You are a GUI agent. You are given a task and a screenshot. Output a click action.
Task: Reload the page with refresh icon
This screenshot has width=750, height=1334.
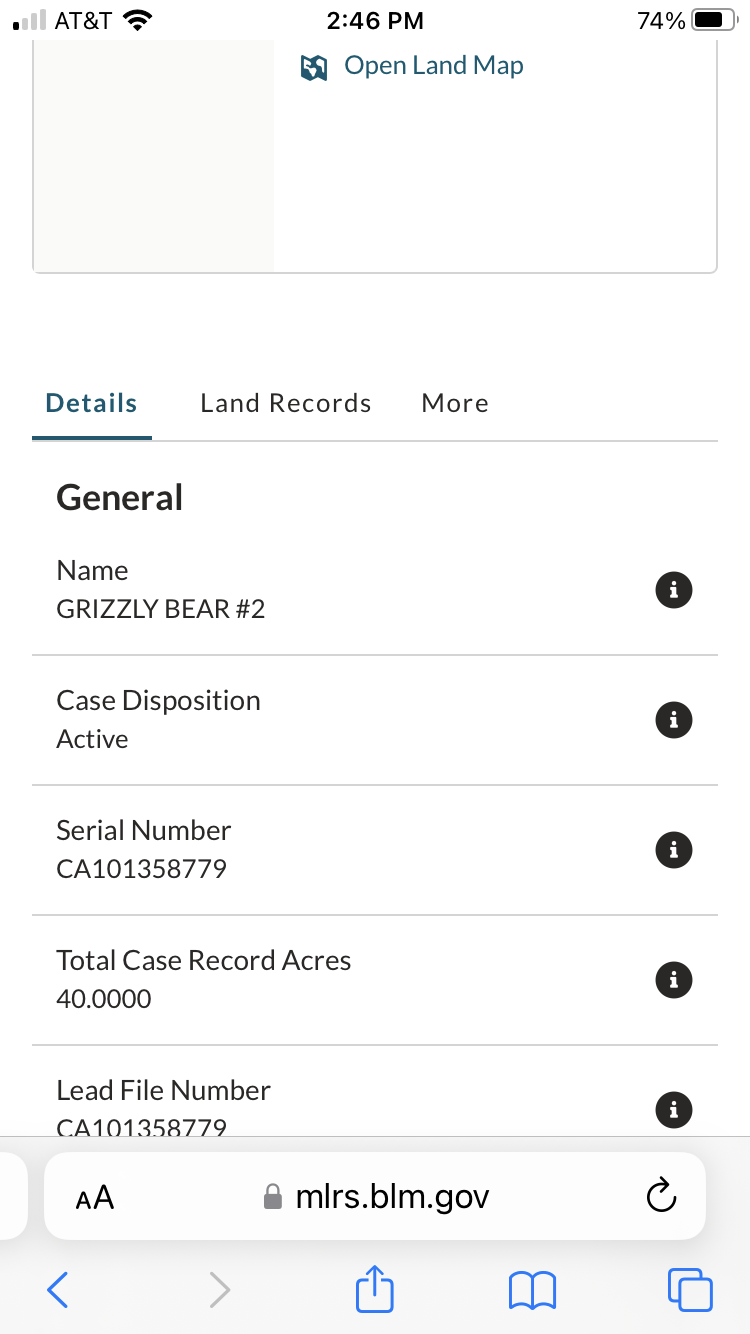pyautogui.click(x=661, y=1196)
